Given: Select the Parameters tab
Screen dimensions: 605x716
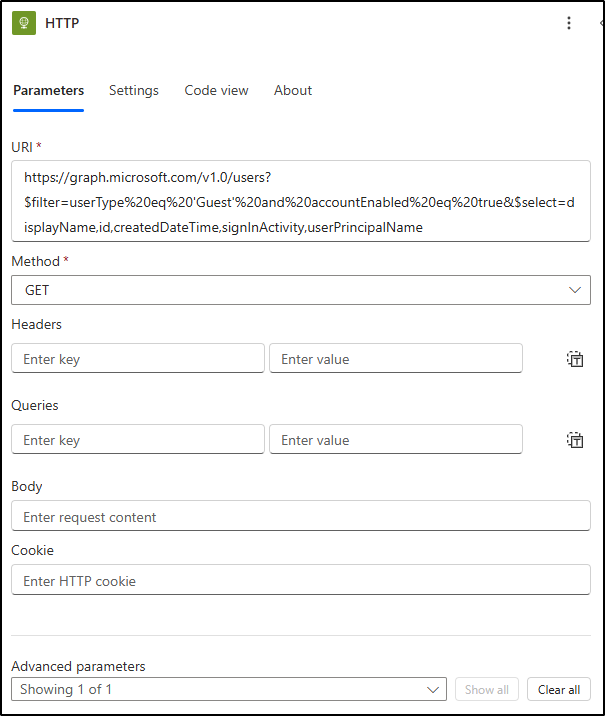Looking at the screenshot, I should (48, 90).
